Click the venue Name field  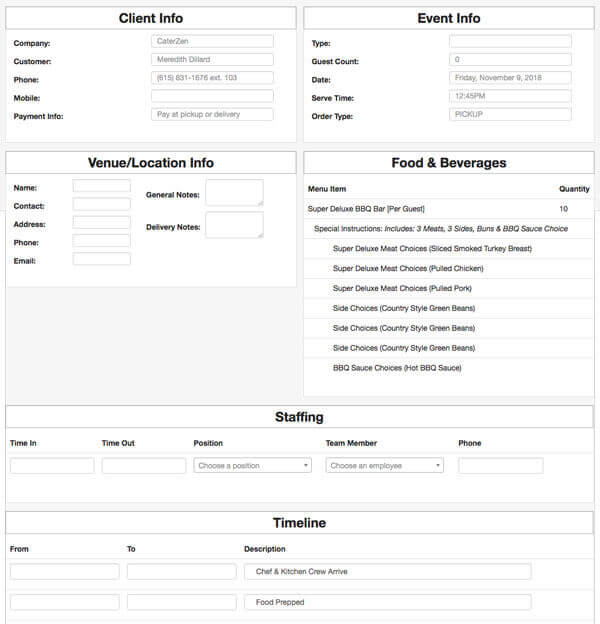click(x=101, y=186)
